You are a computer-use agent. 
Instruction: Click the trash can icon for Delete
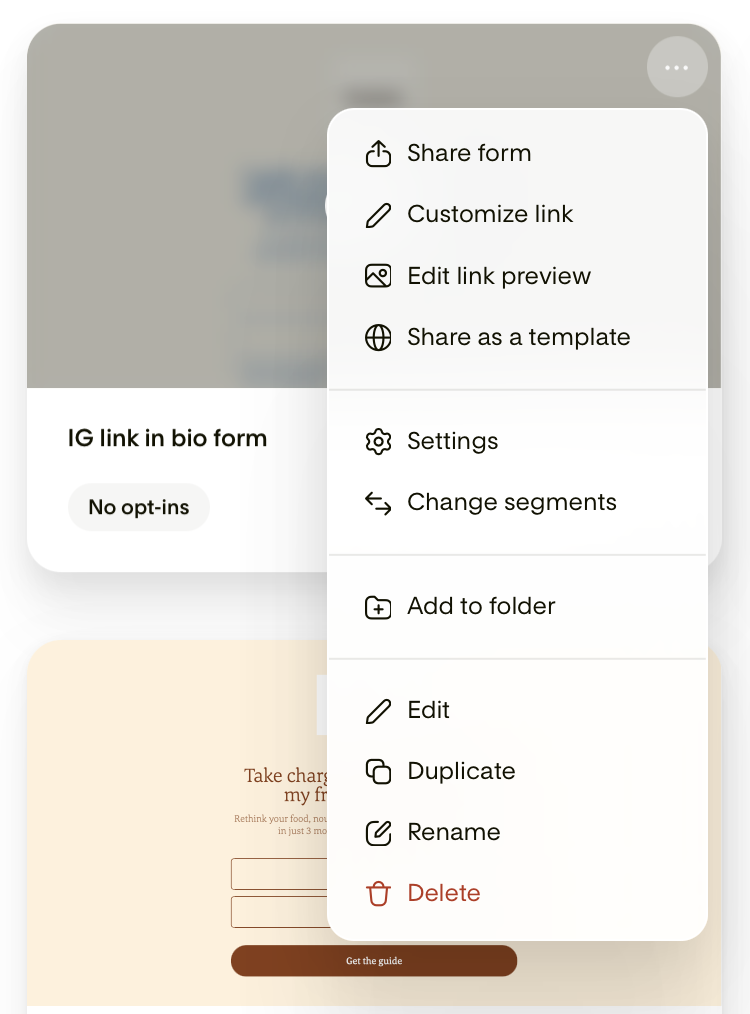pos(378,894)
